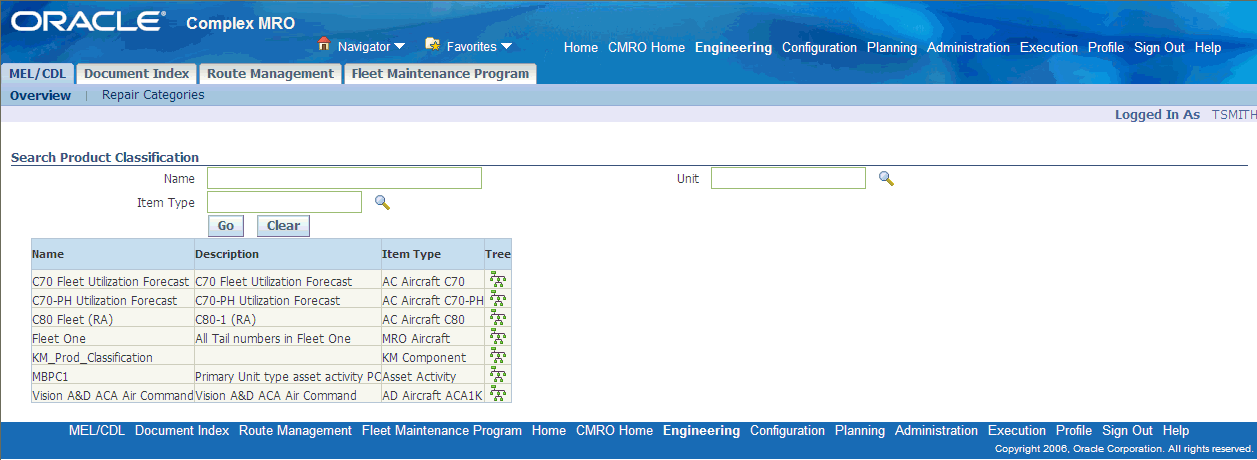Click Engineering in top navigation
The width and height of the screenshot is (1257, 460).
tap(734, 48)
